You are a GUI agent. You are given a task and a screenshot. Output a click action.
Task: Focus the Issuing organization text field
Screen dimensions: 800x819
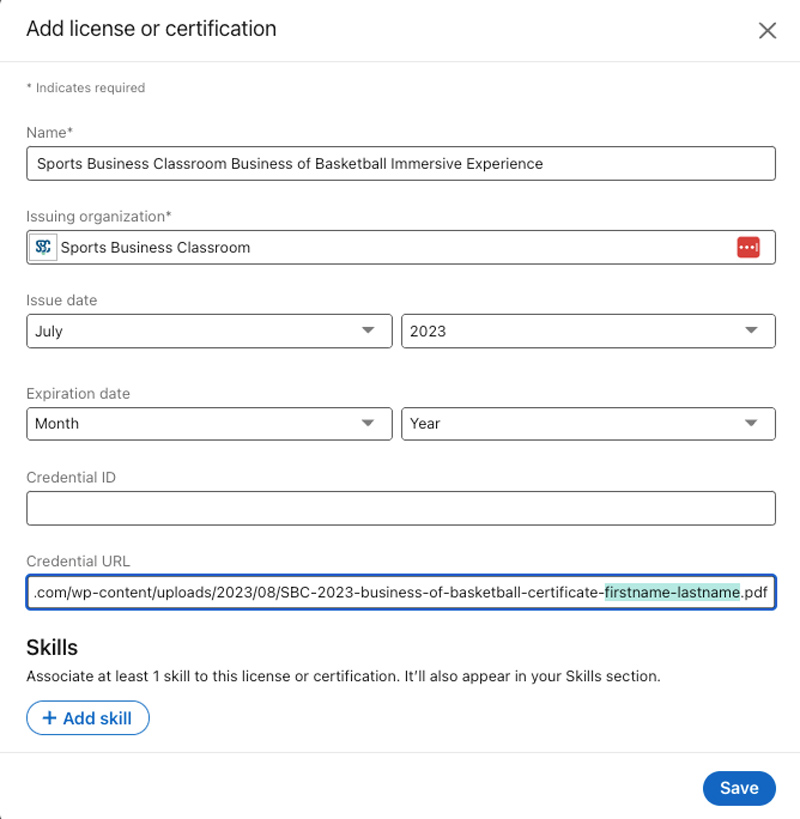(390, 247)
